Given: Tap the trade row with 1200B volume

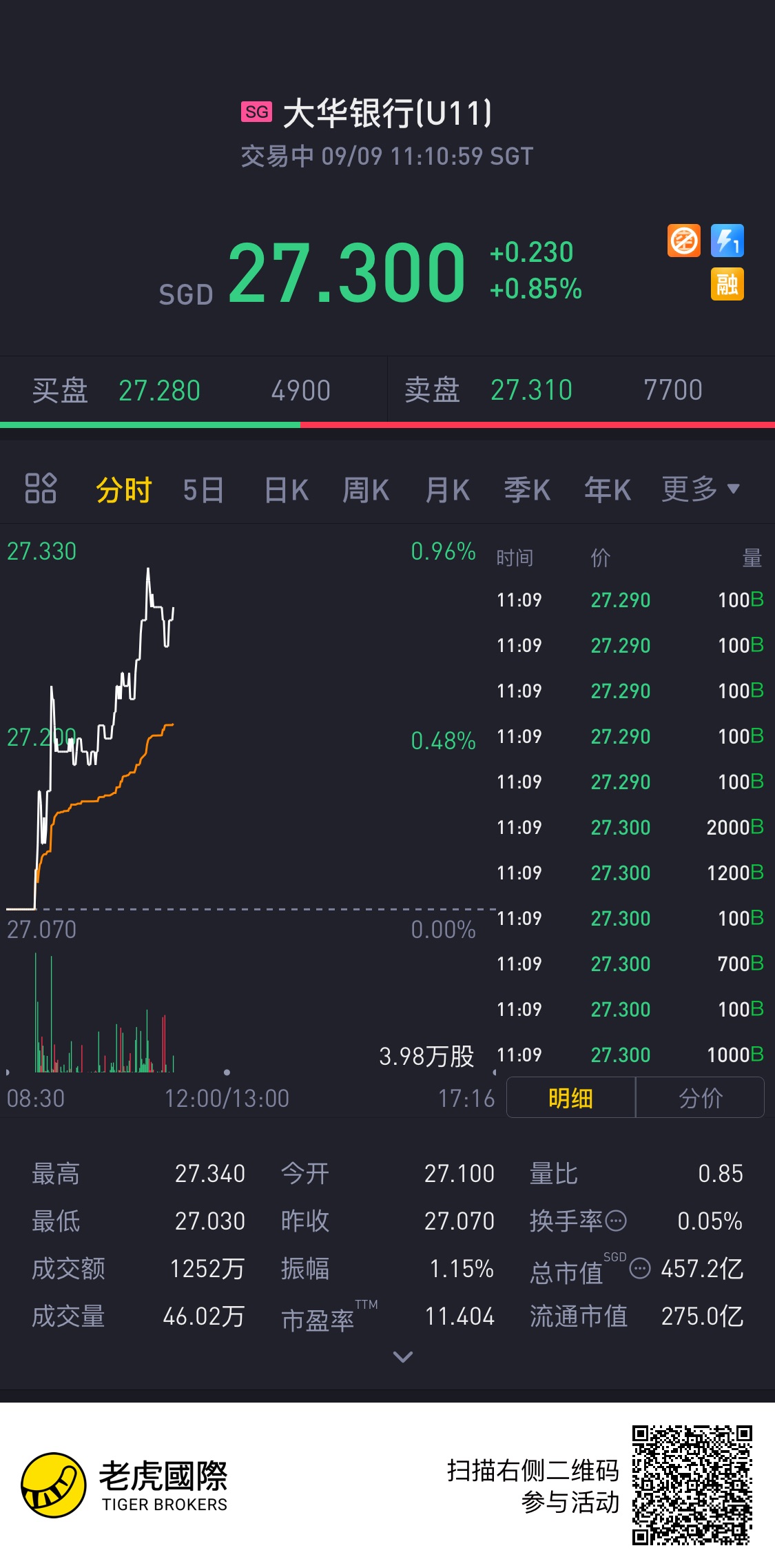Looking at the screenshot, I should click(630, 873).
